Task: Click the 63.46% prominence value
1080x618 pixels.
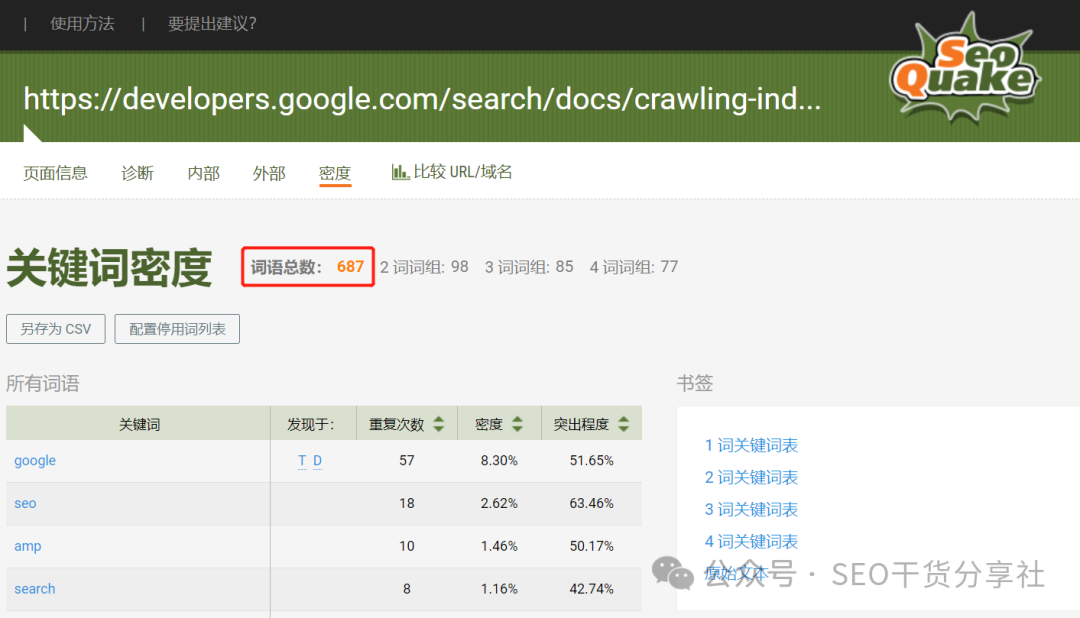Action: 591,503
